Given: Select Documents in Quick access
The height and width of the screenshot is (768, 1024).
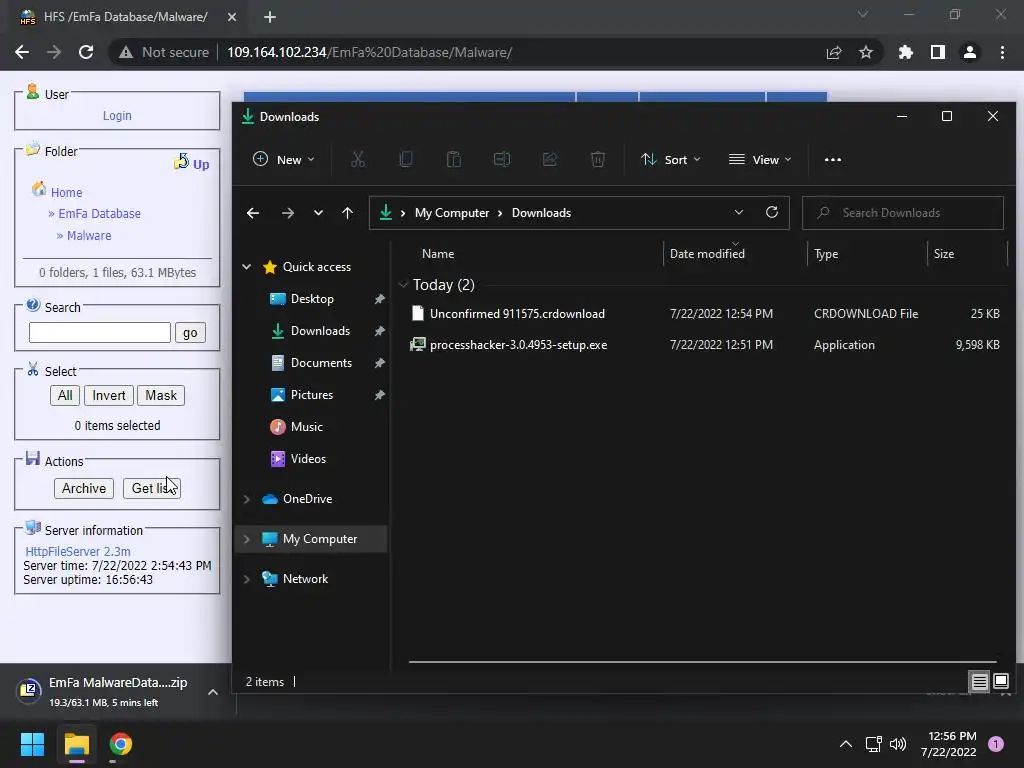Looking at the screenshot, I should (321, 363).
